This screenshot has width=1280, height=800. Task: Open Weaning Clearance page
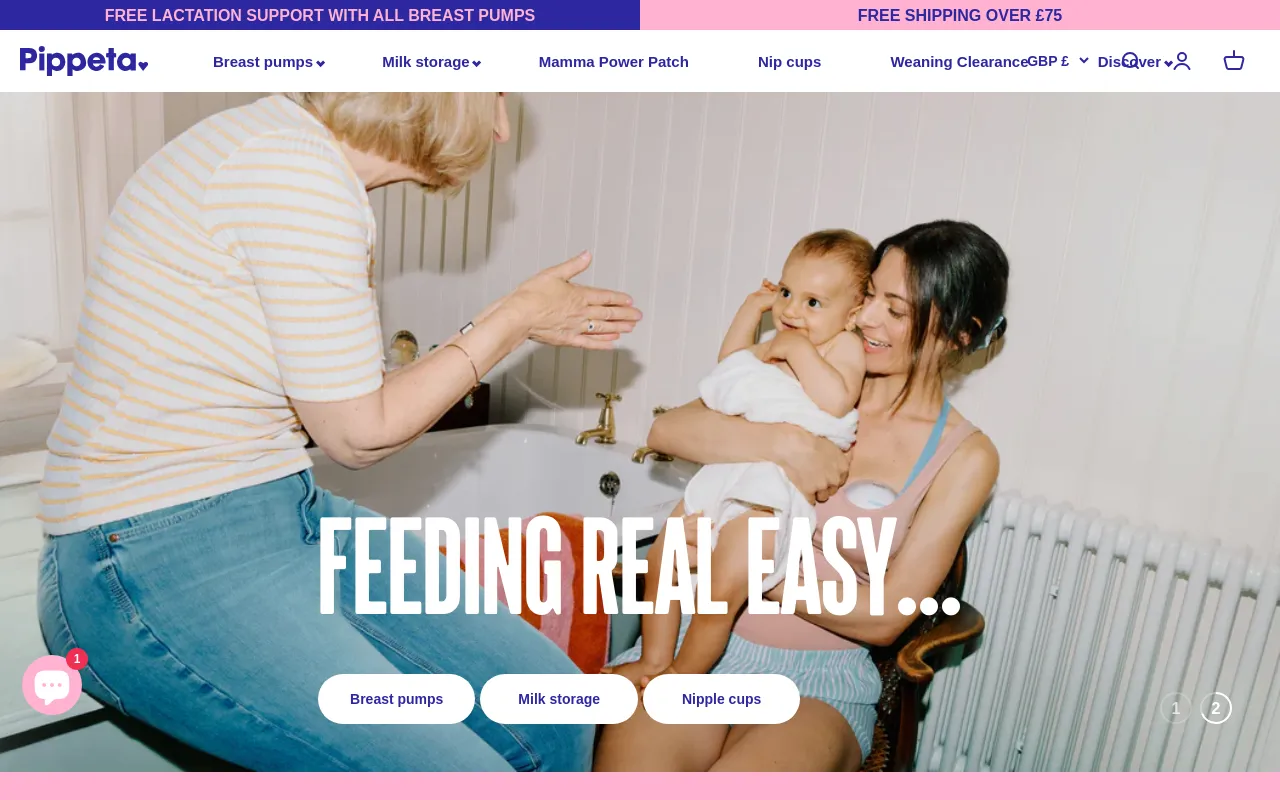959,62
